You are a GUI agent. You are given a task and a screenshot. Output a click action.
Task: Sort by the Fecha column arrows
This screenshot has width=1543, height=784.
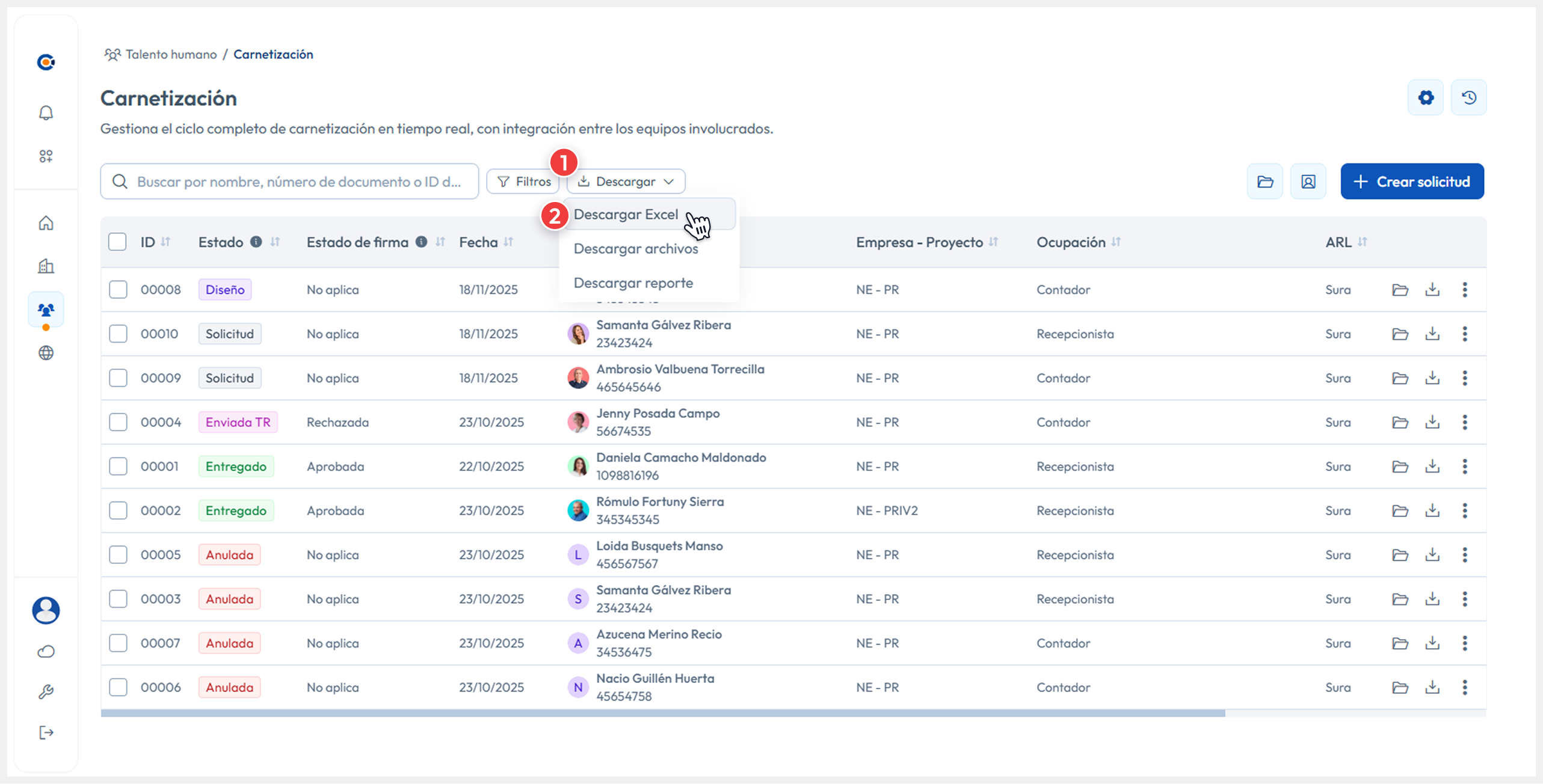[509, 242]
